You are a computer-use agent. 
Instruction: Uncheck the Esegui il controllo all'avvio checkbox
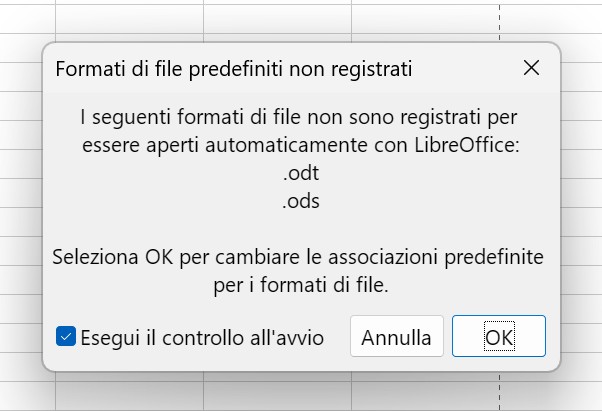(66, 336)
